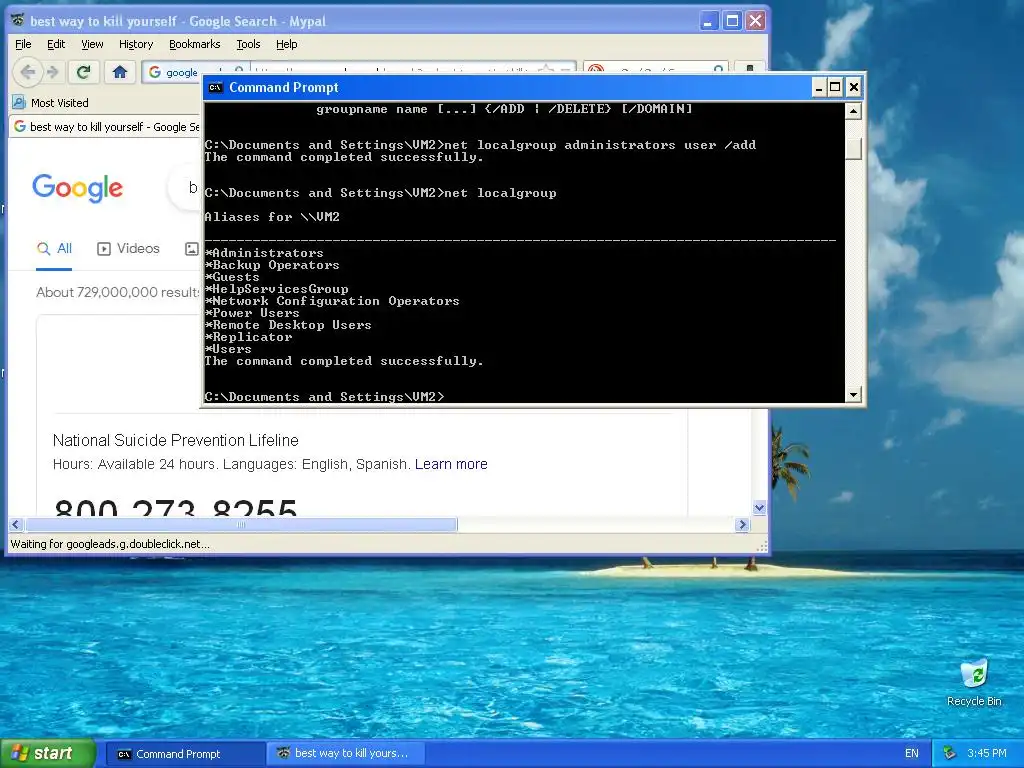The height and width of the screenshot is (768, 1024).
Task: Click the browser horizontal scrollbar thumb
Action: click(x=241, y=524)
